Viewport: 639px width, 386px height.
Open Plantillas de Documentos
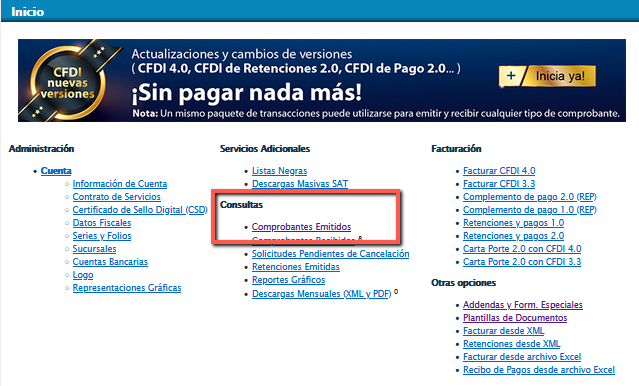[515, 318]
